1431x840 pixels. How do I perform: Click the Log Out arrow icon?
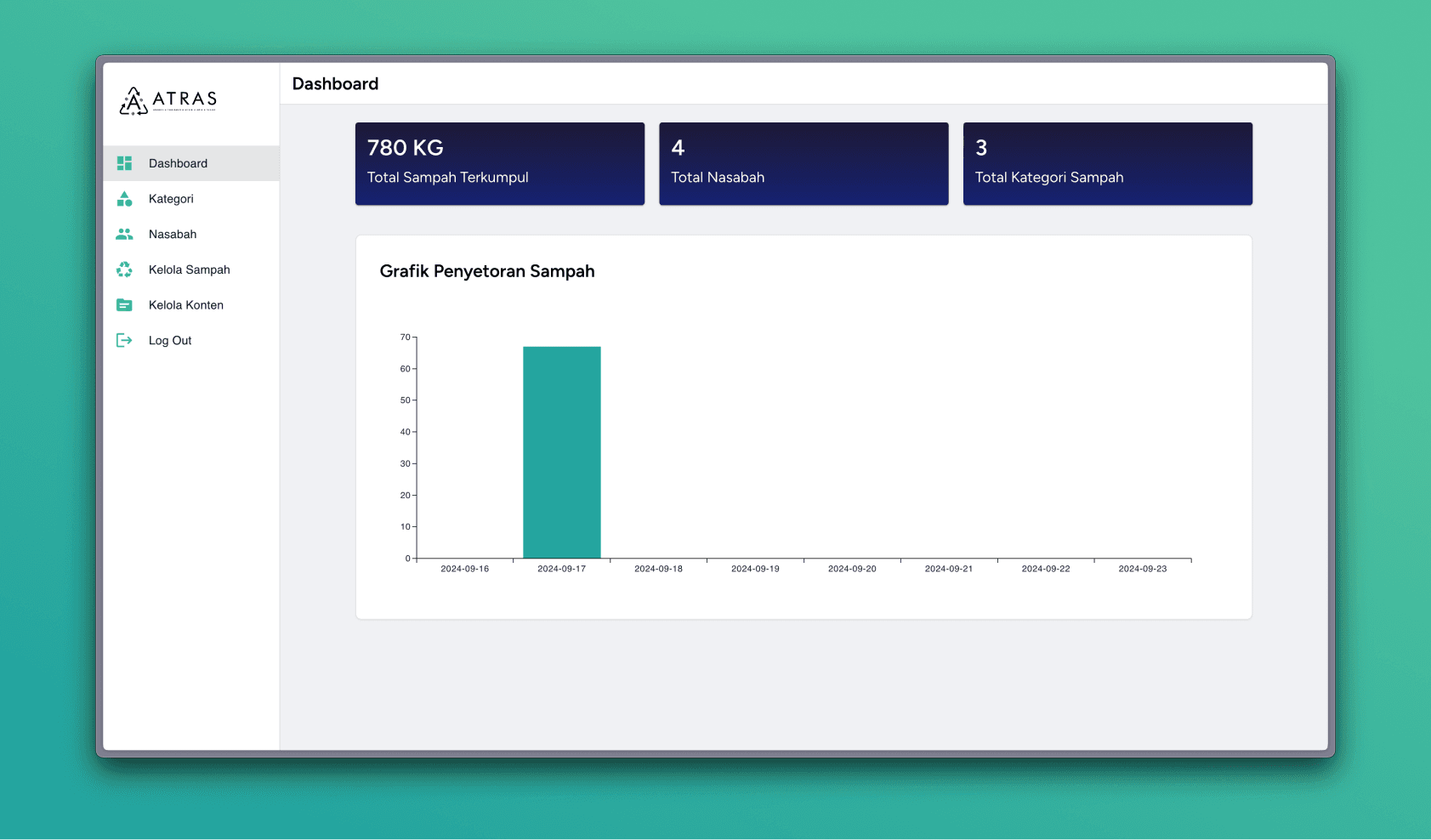[124, 340]
